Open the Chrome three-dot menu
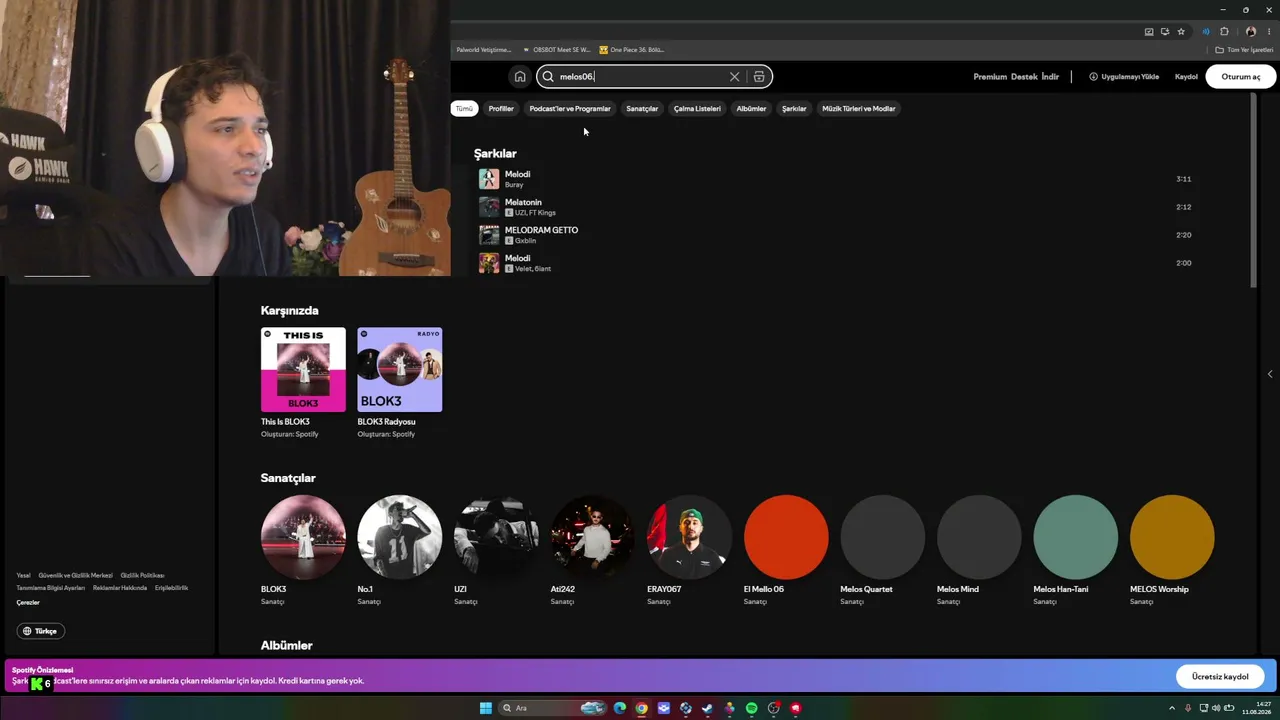Viewport: 1280px width, 720px height. click(x=1268, y=31)
